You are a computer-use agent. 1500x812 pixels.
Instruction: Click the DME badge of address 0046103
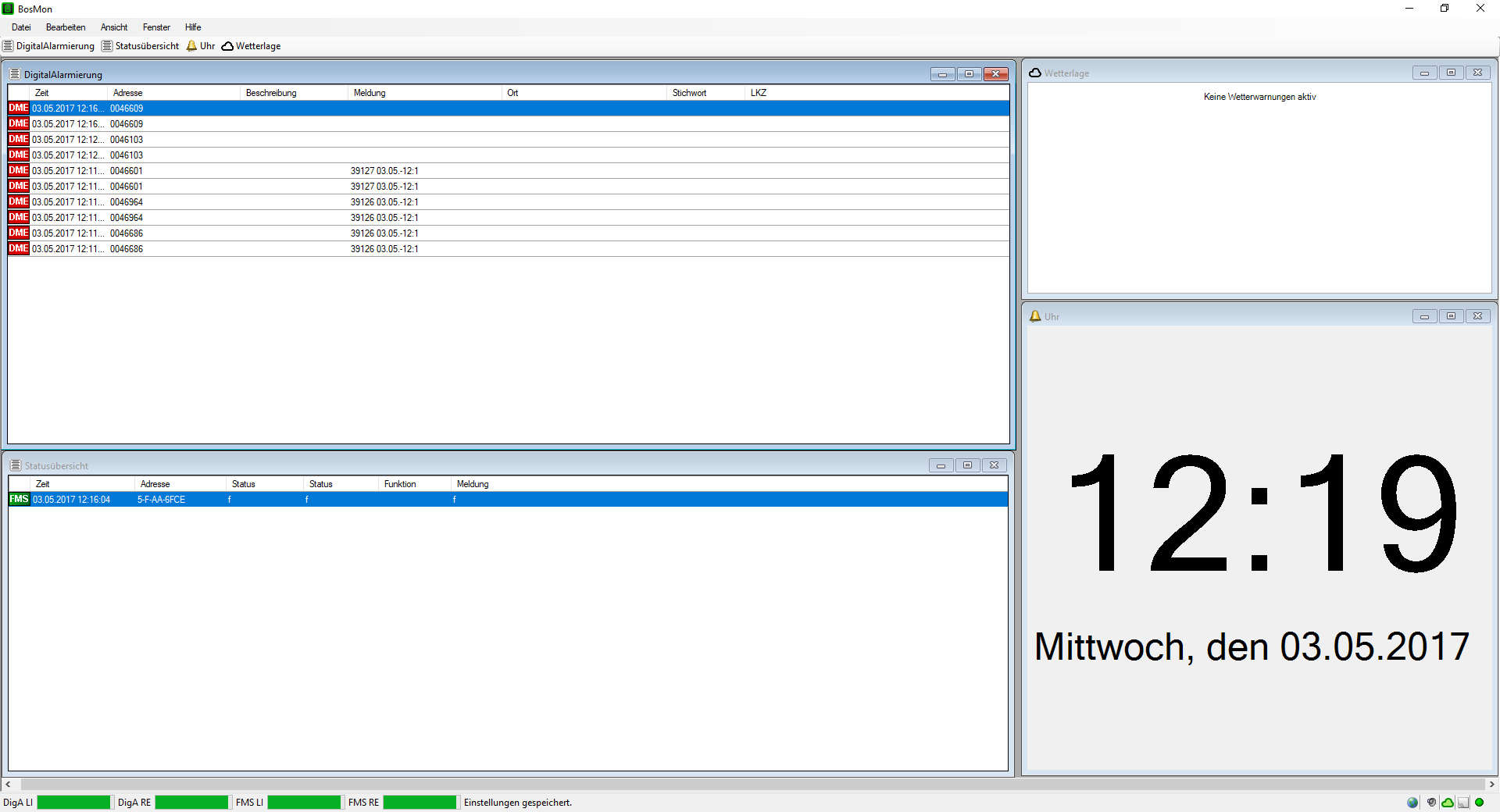[x=19, y=140]
